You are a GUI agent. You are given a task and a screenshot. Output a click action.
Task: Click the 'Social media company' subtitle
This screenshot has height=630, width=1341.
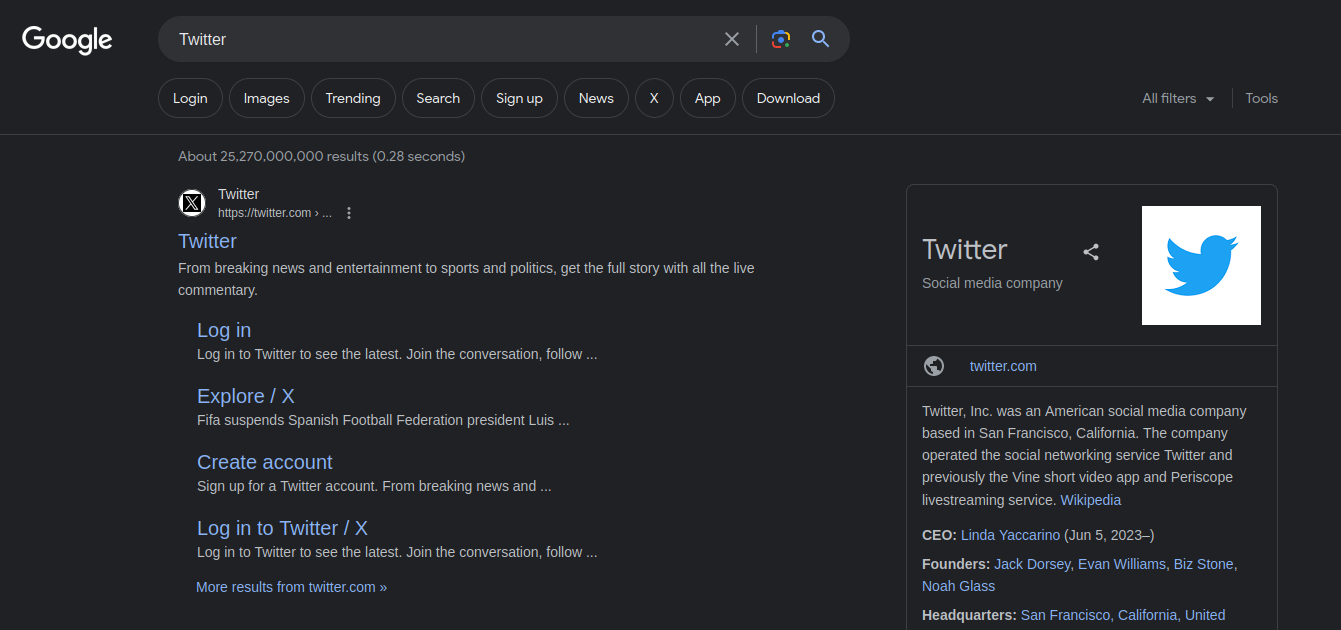(x=992, y=283)
